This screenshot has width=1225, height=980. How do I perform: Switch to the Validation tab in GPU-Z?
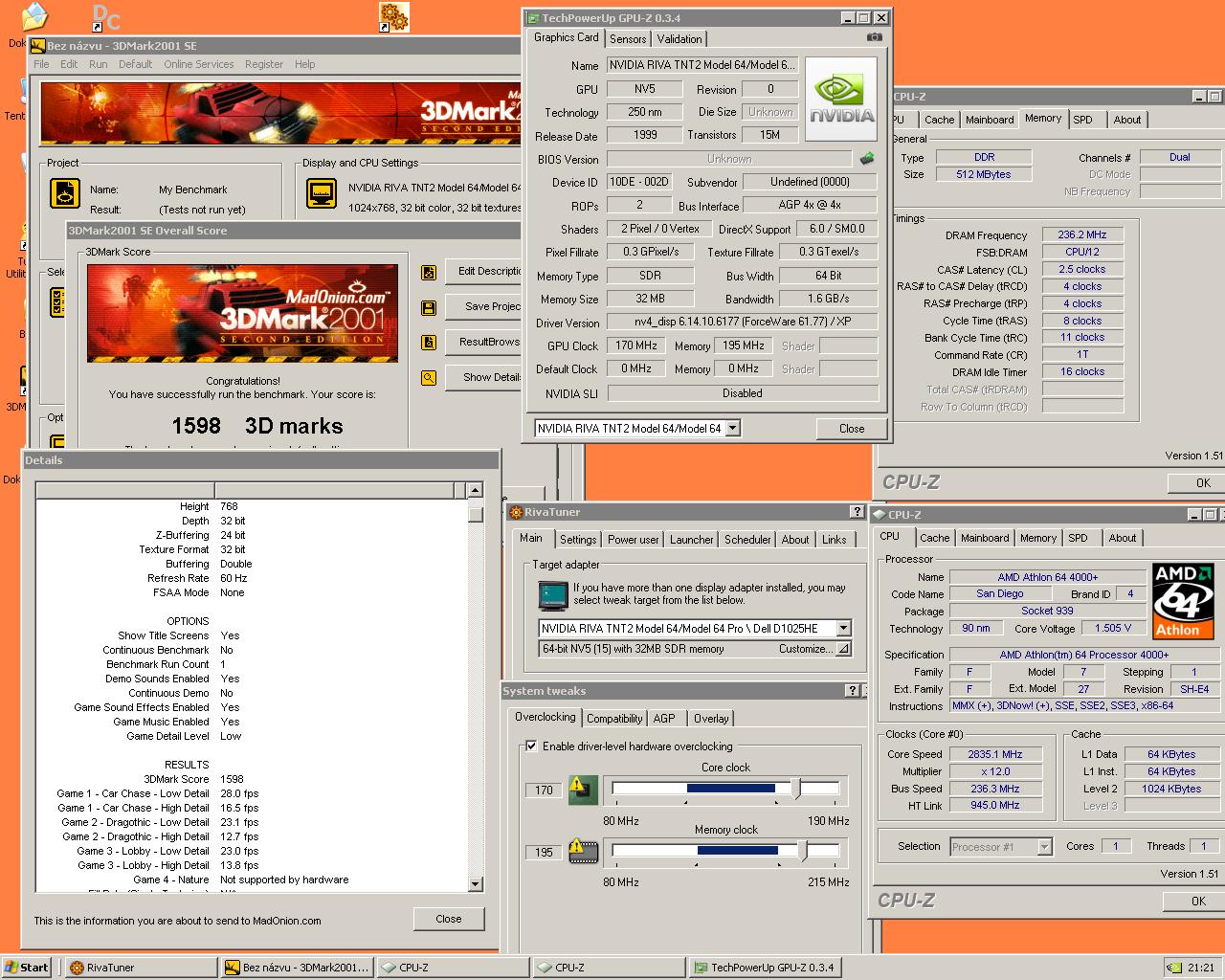click(679, 39)
